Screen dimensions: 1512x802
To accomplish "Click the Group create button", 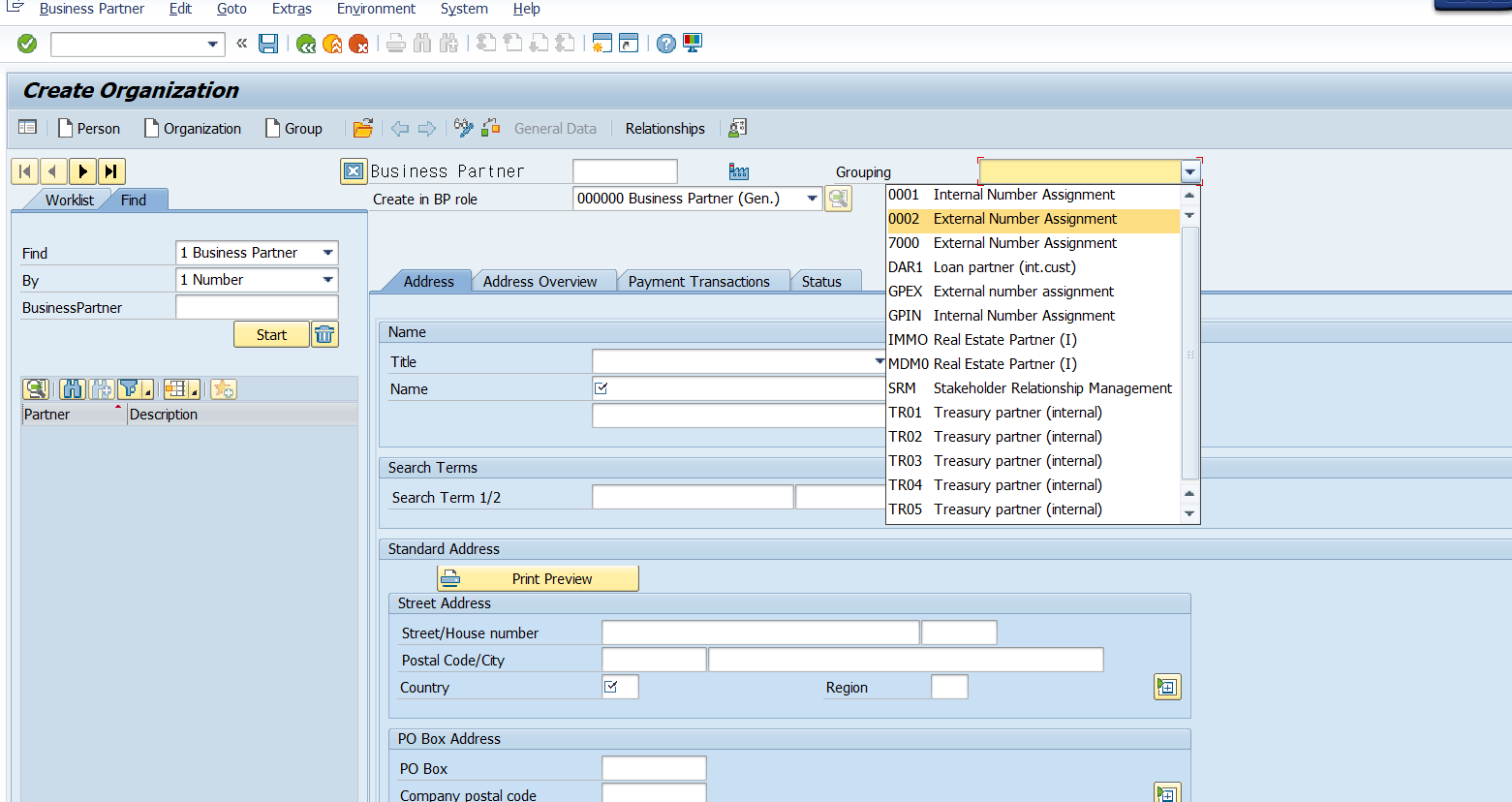I will point(294,128).
